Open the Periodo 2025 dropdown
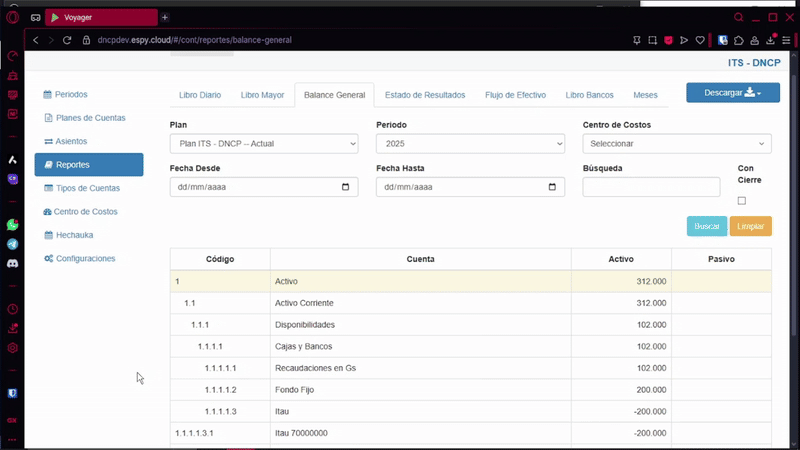This screenshot has width=800, height=450. (x=470, y=144)
